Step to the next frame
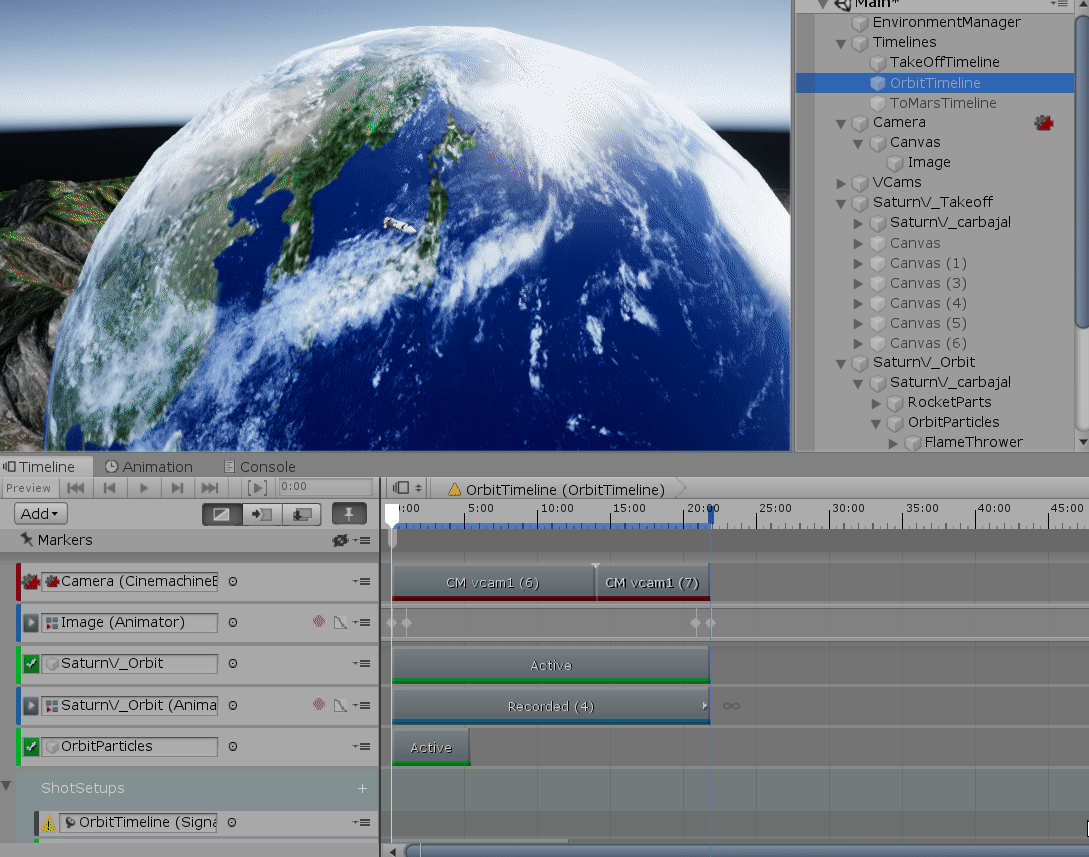This screenshot has height=857, width=1089. click(x=177, y=488)
